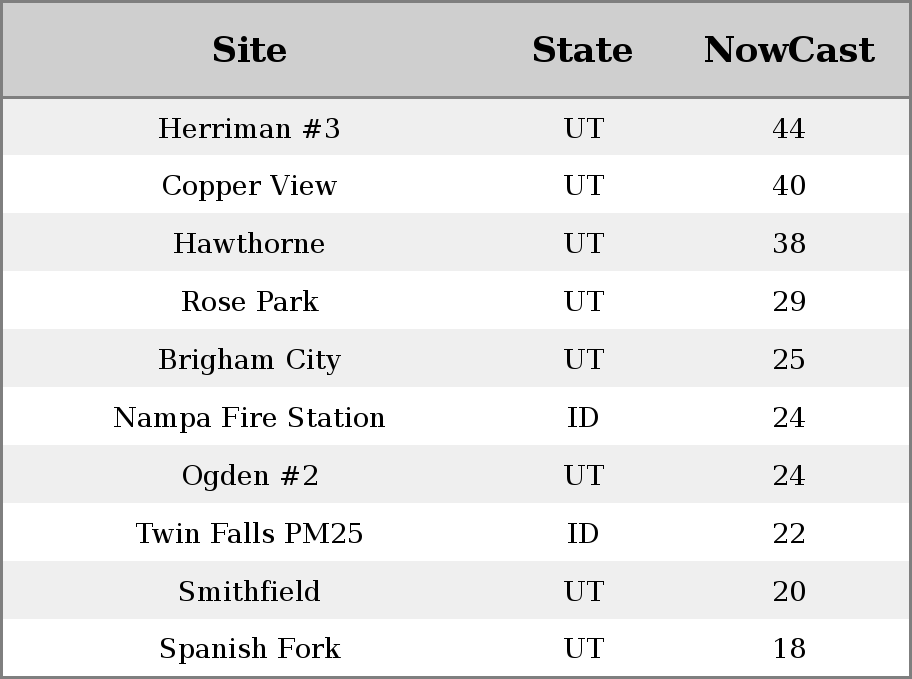Select the Ogden #2 site cell
The height and width of the screenshot is (679, 912).
pos(249,475)
